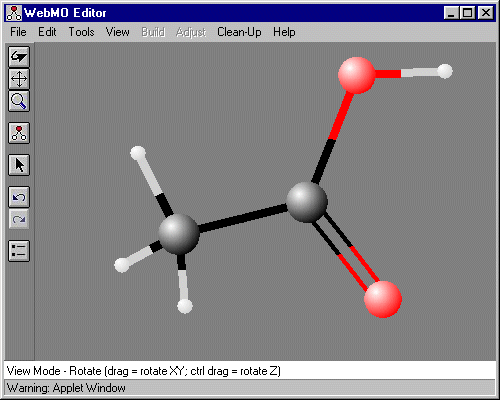The image size is (500, 400).
Task: Open the View menu
Action: (118, 32)
